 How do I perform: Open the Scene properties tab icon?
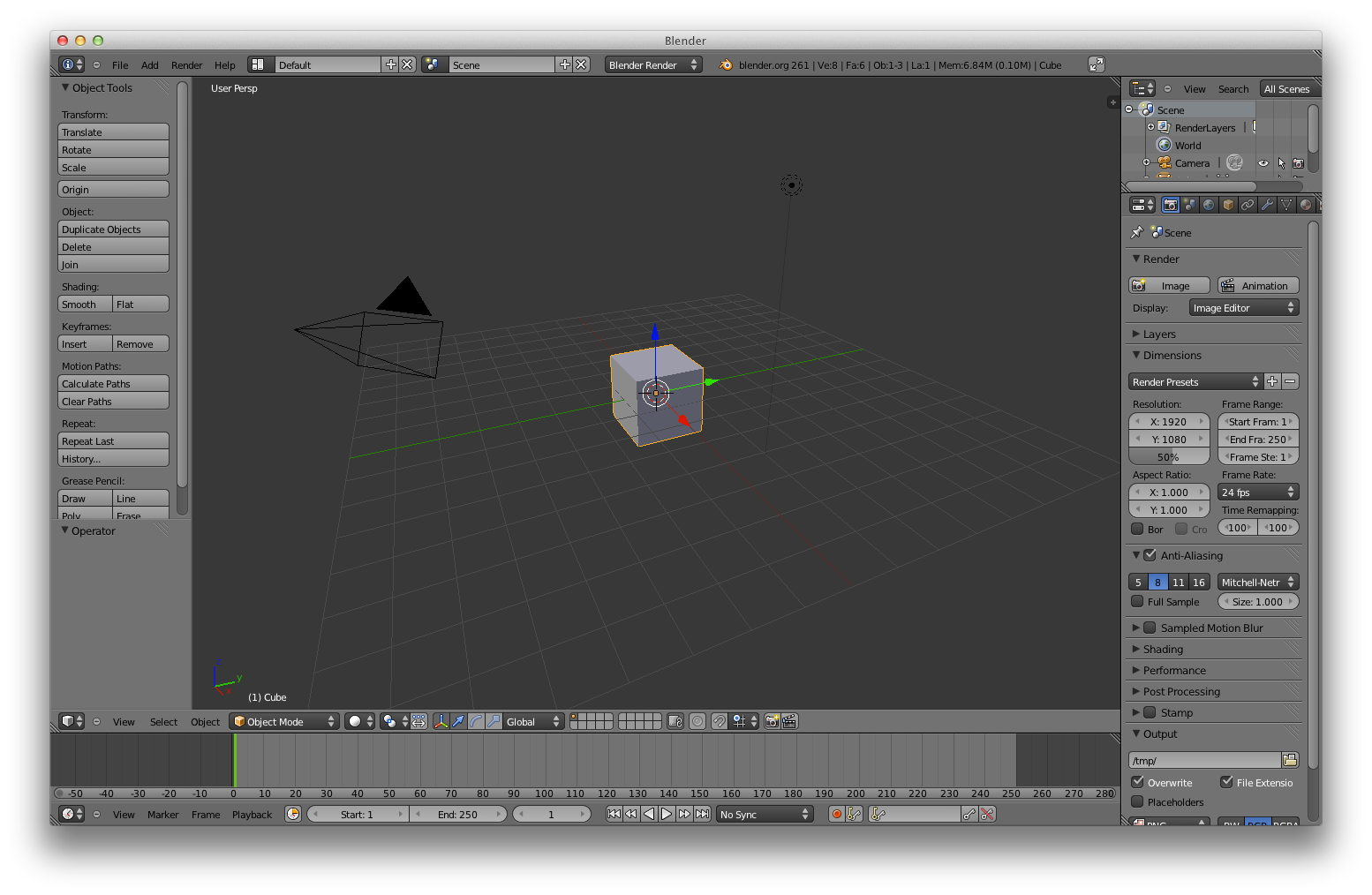pos(1189,205)
